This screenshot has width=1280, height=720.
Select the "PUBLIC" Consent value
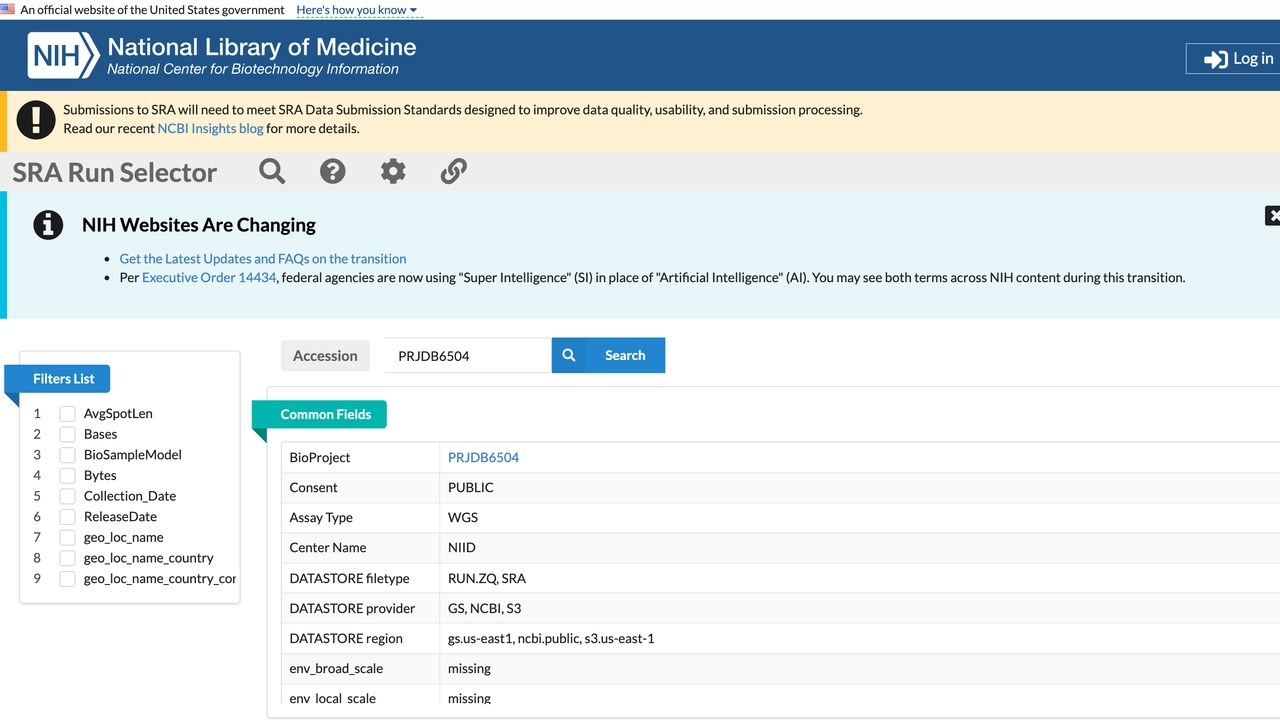point(471,487)
